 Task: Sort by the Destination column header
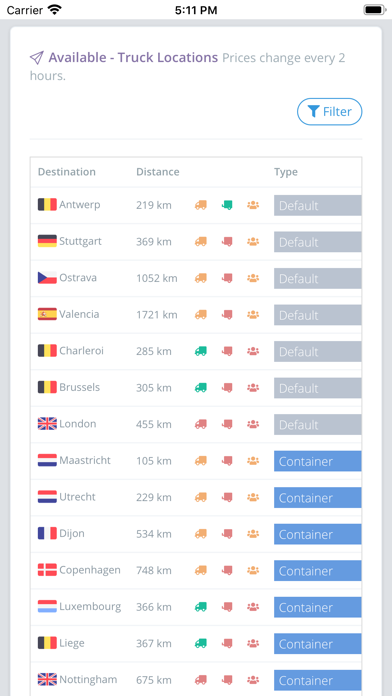point(67,172)
